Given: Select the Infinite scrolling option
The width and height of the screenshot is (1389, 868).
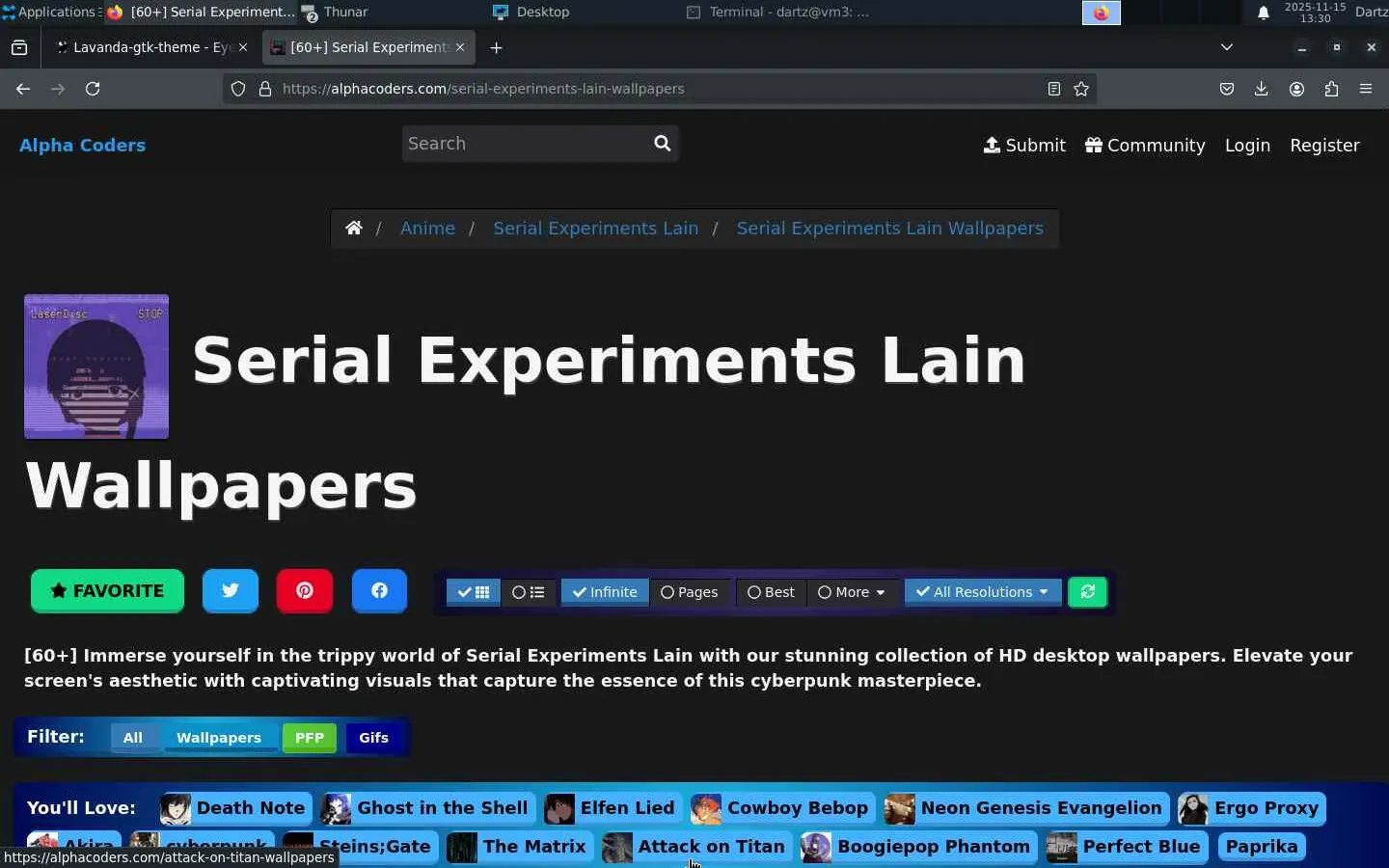Looking at the screenshot, I should 605,592.
